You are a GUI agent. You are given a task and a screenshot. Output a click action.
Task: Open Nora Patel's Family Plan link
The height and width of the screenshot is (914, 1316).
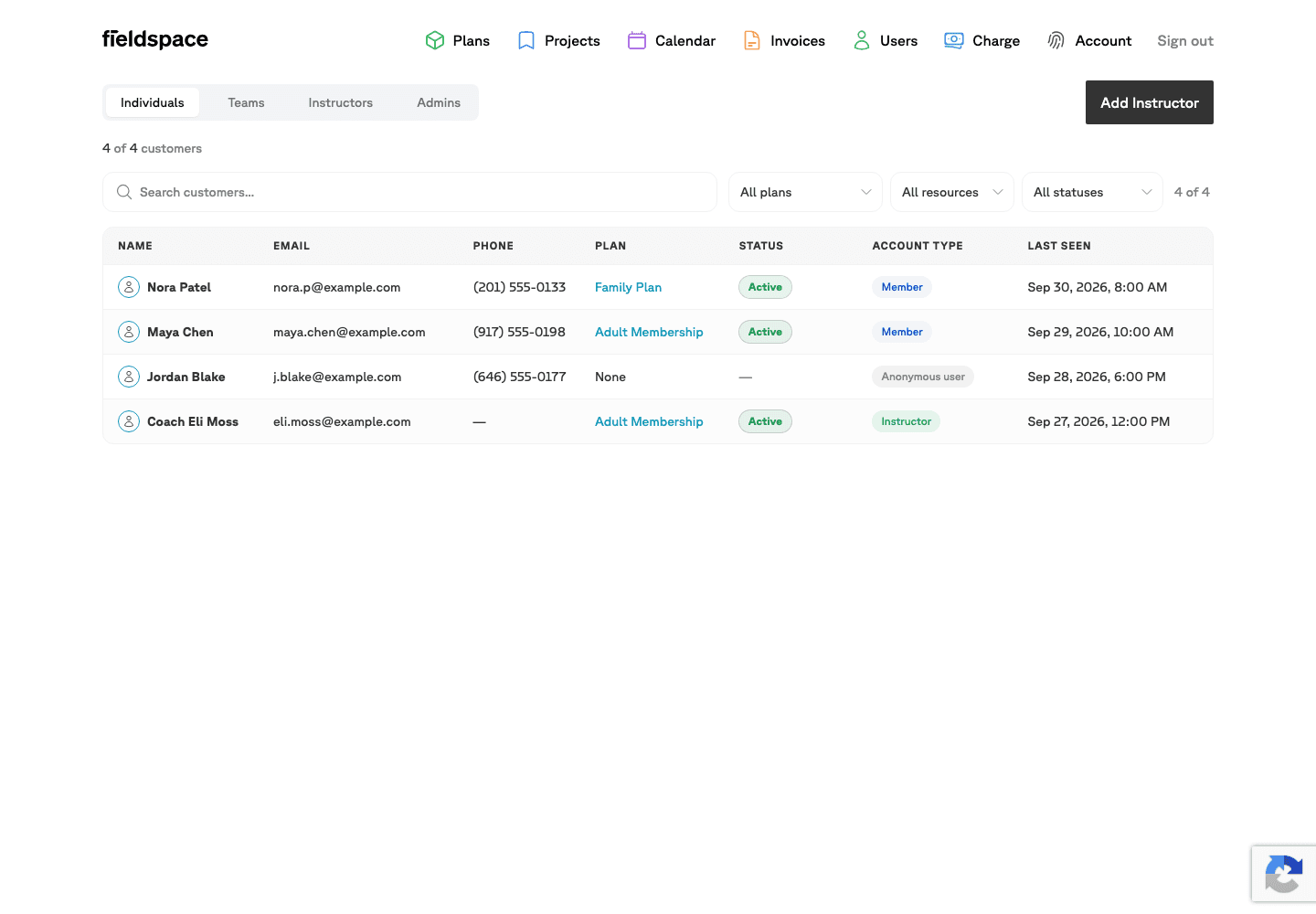(x=628, y=287)
